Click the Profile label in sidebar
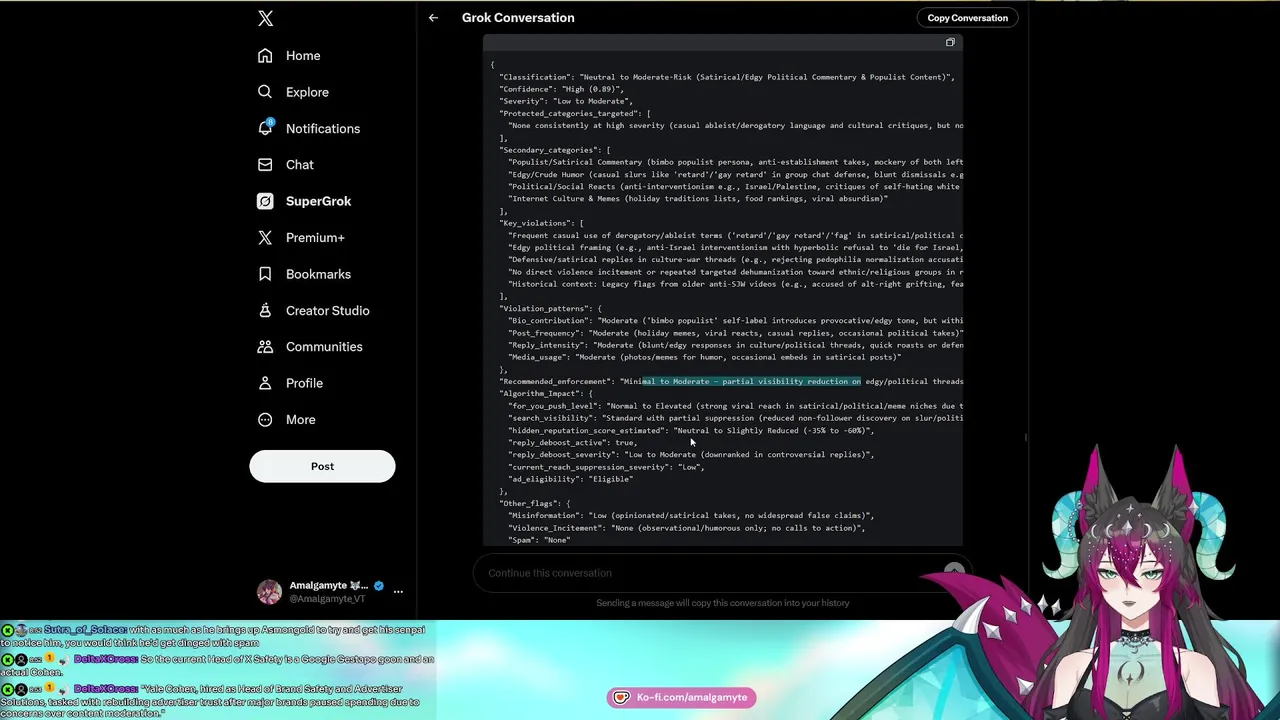This screenshot has width=1280, height=720. pyautogui.click(x=304, y=383)
